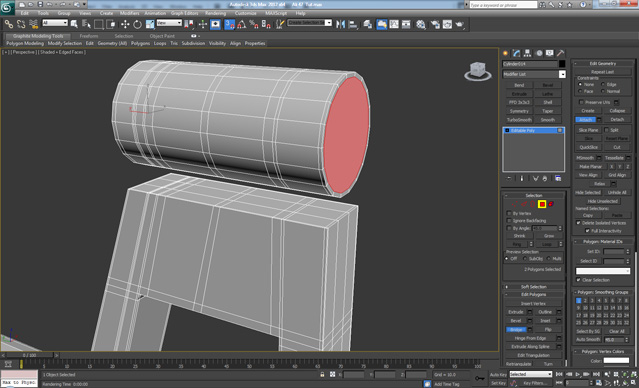The width and height of the screenshot is (639, 388).
Task: Open the Rendering menu
Action: tap(215, 13)
